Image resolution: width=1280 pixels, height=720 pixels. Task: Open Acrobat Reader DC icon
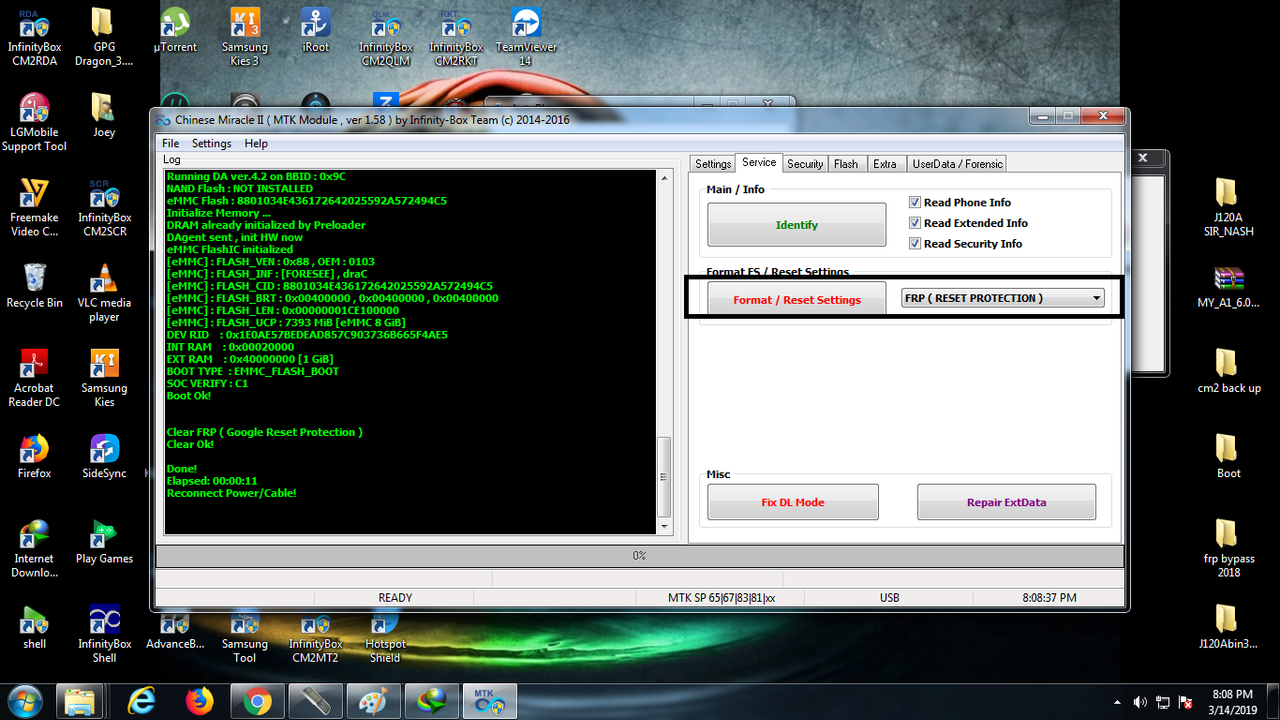[x=35, y=378]
